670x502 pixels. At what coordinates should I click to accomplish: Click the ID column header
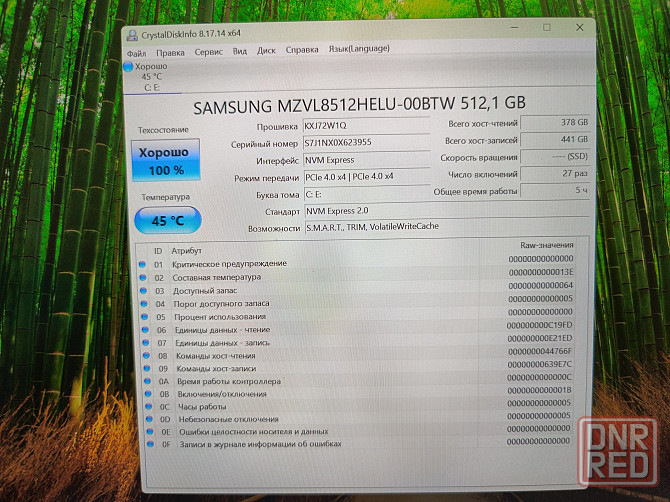pyautogui.click(x=158, y=251)
